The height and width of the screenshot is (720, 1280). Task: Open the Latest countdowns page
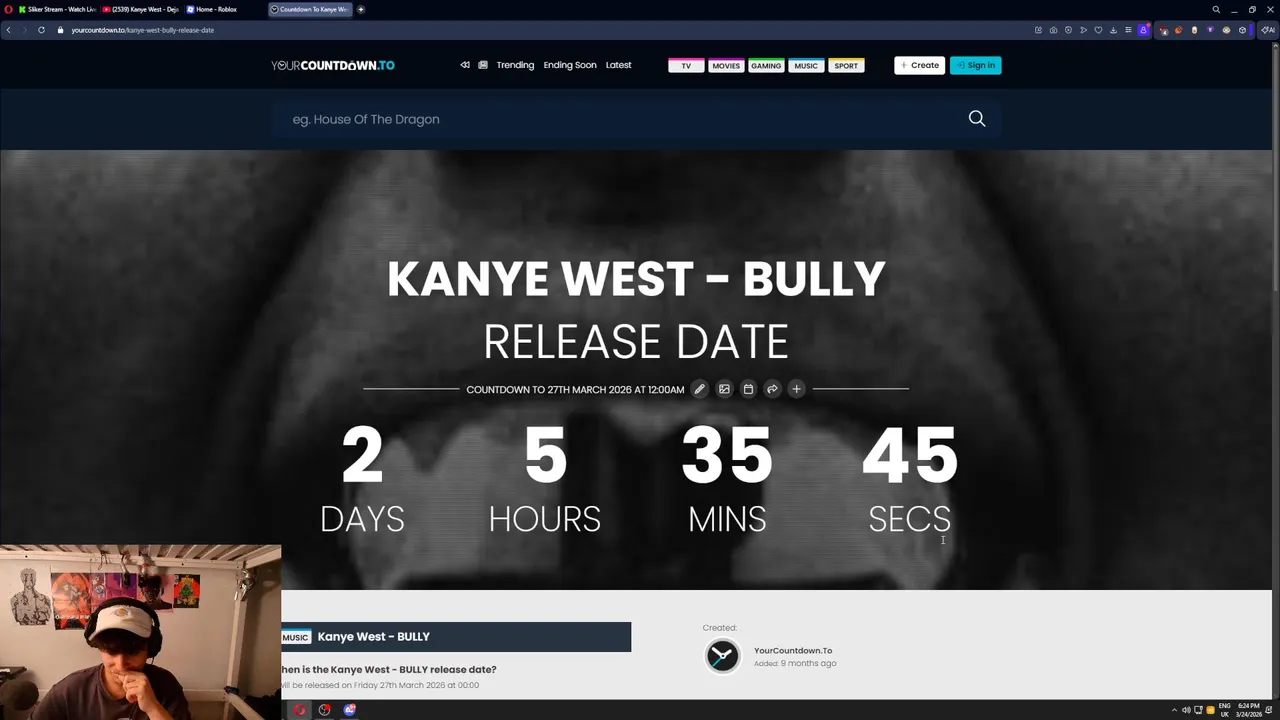coord(618,65)
